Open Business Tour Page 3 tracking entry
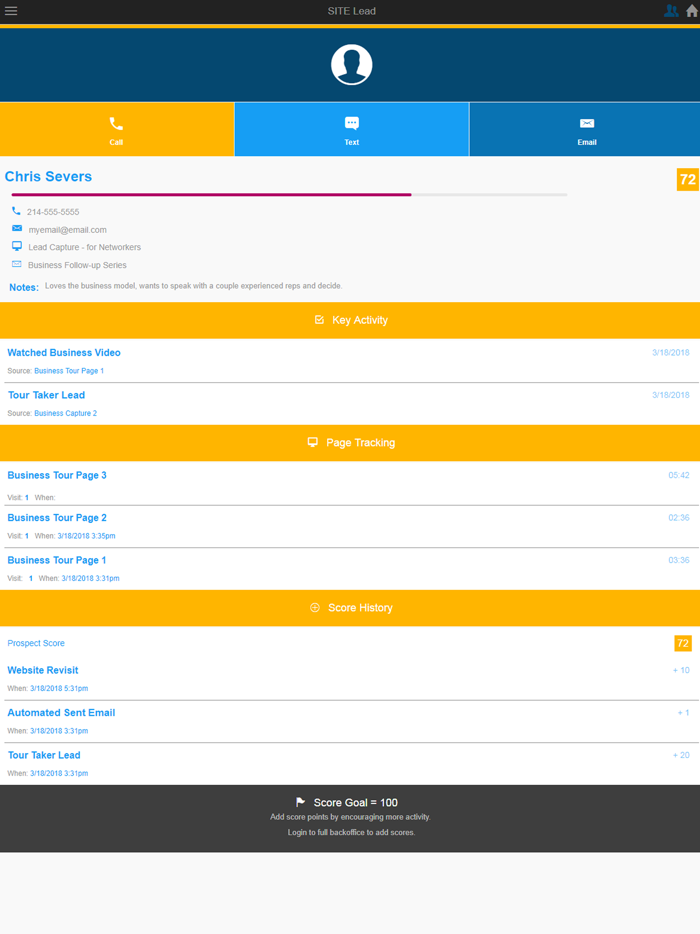This screenshot has height=934, width=700. coord(57,475)
